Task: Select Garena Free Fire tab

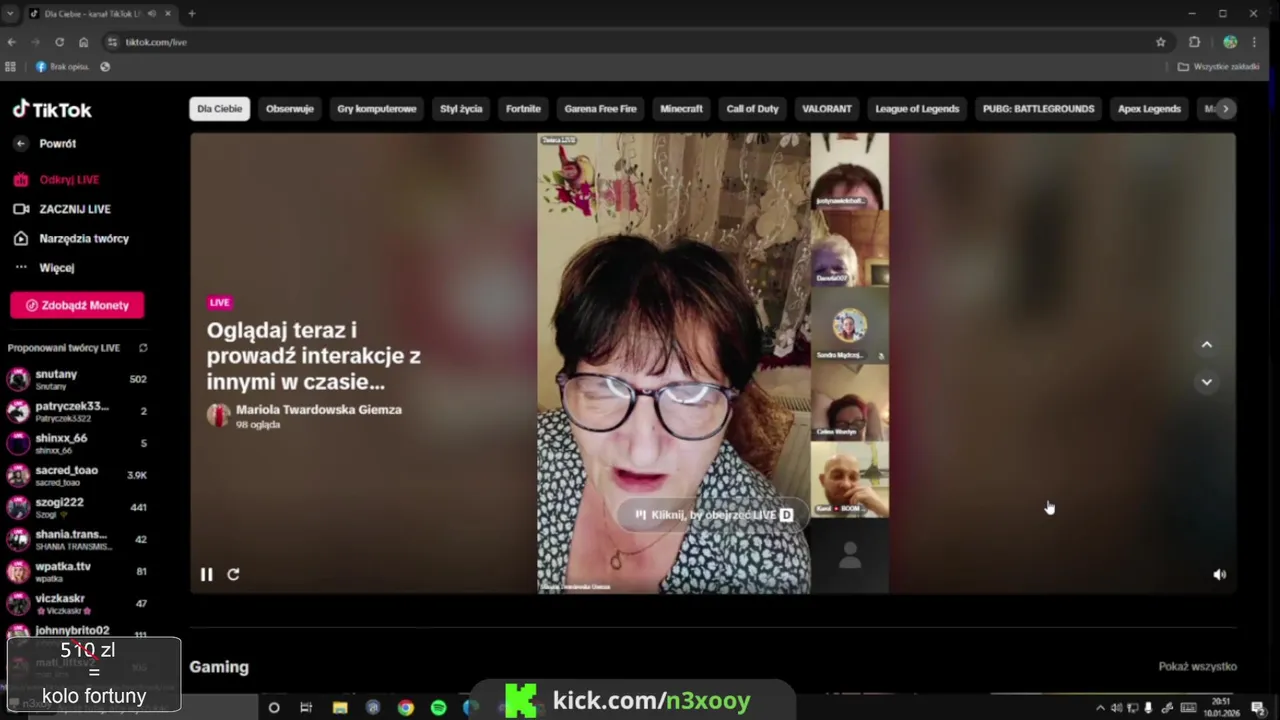Action: (x=600, y=109)
